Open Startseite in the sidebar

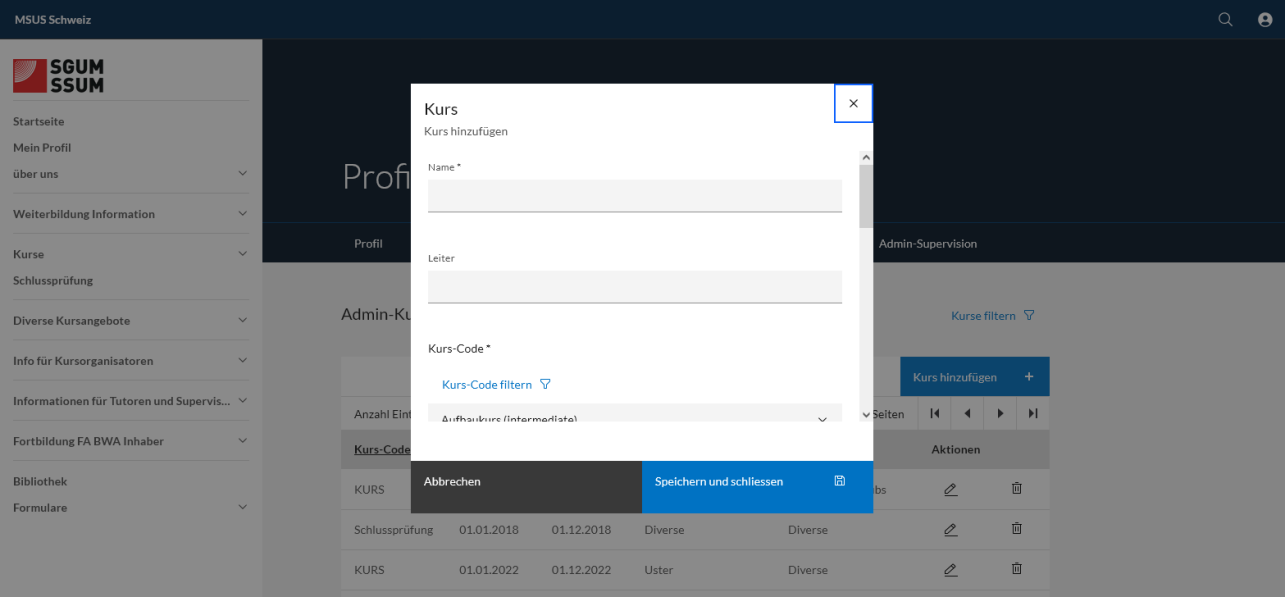pos(39,121)
